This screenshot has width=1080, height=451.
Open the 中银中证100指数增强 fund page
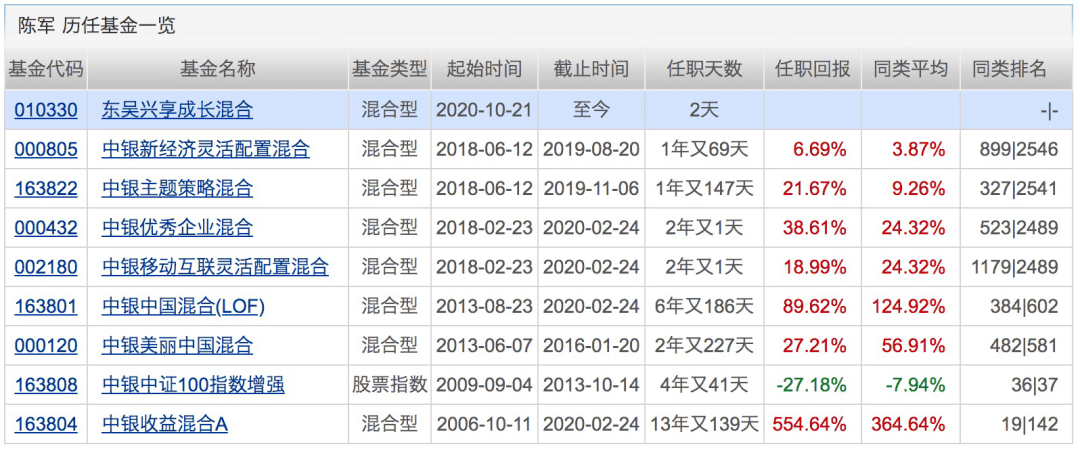(x=193, y=385)
